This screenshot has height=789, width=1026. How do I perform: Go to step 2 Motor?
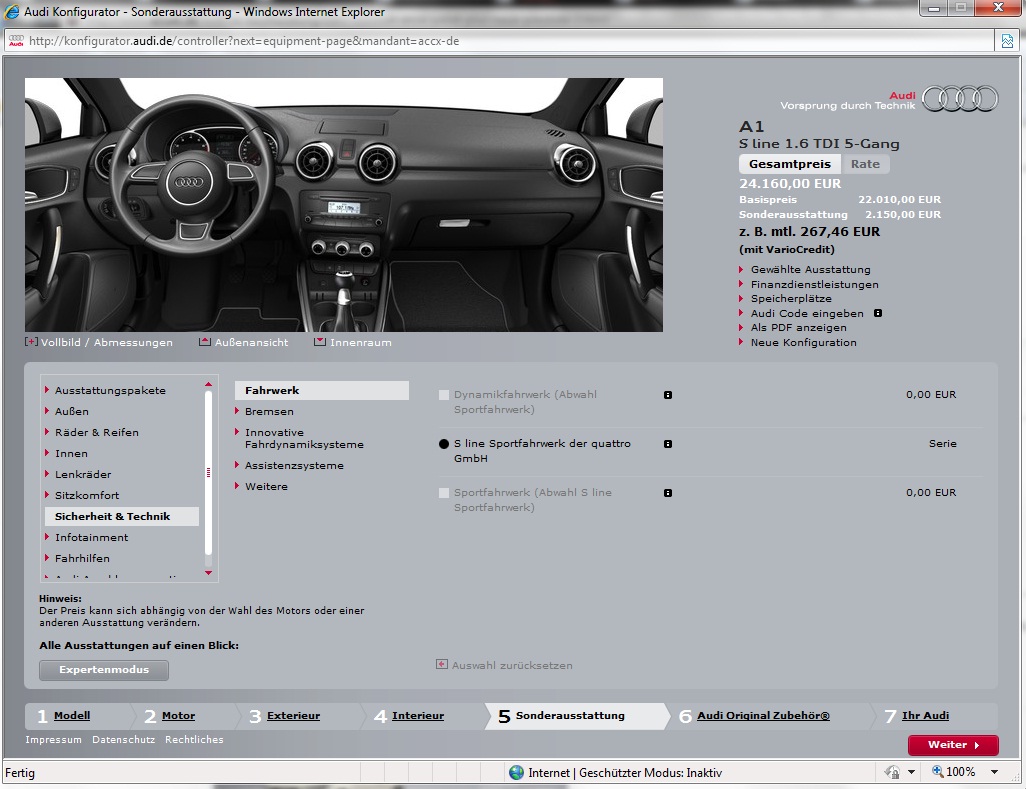tap(179, 716)
